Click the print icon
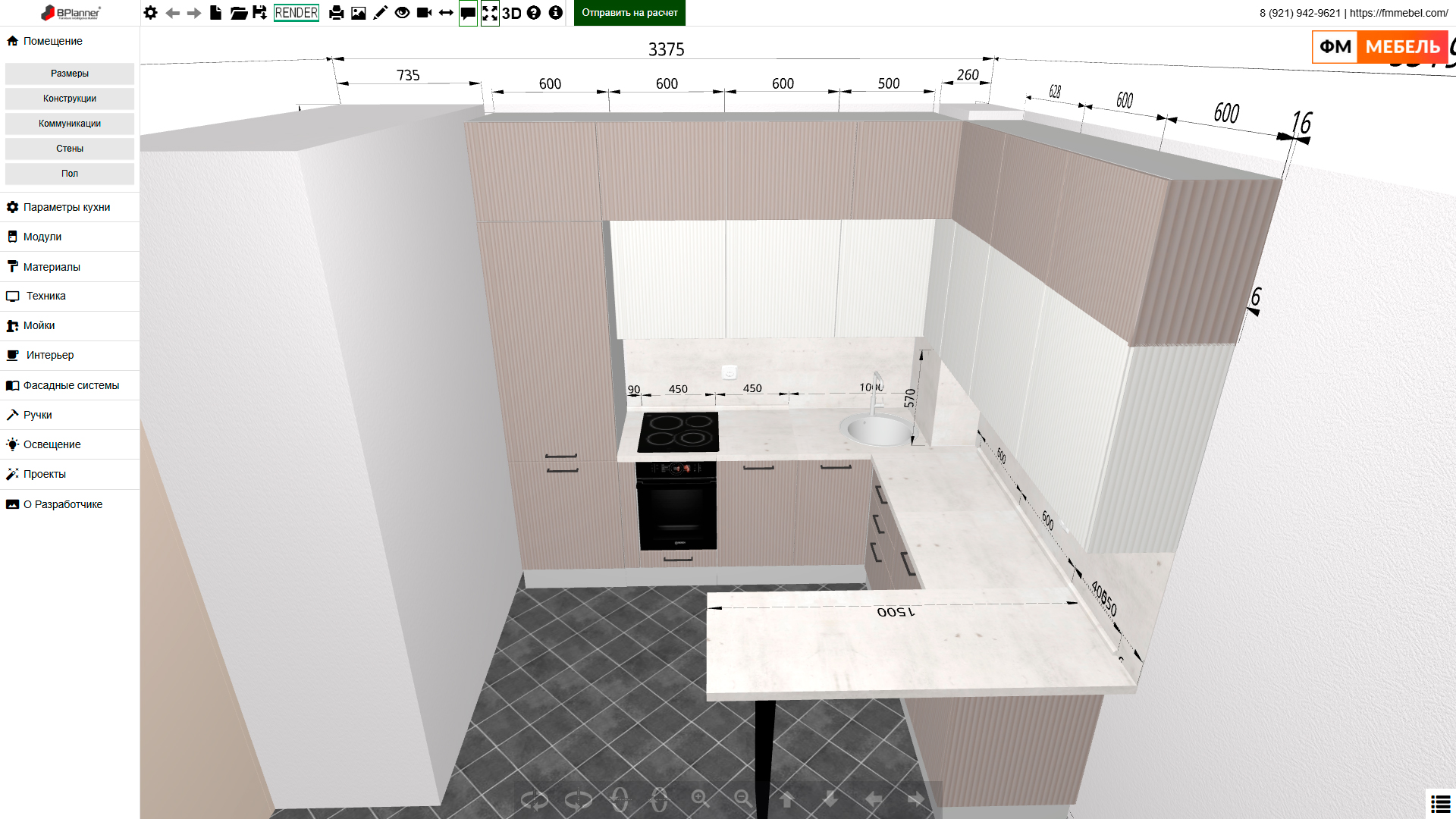The height and width of the screenshot is (819, 1456). (x=337, y=13)
